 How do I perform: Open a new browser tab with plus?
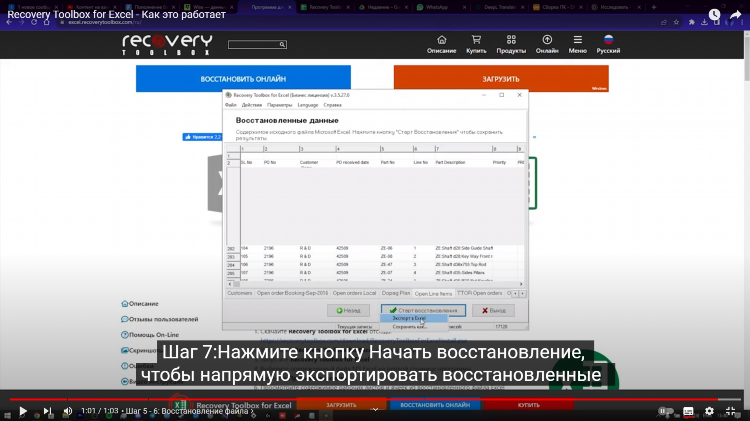[x=654, y=7]
